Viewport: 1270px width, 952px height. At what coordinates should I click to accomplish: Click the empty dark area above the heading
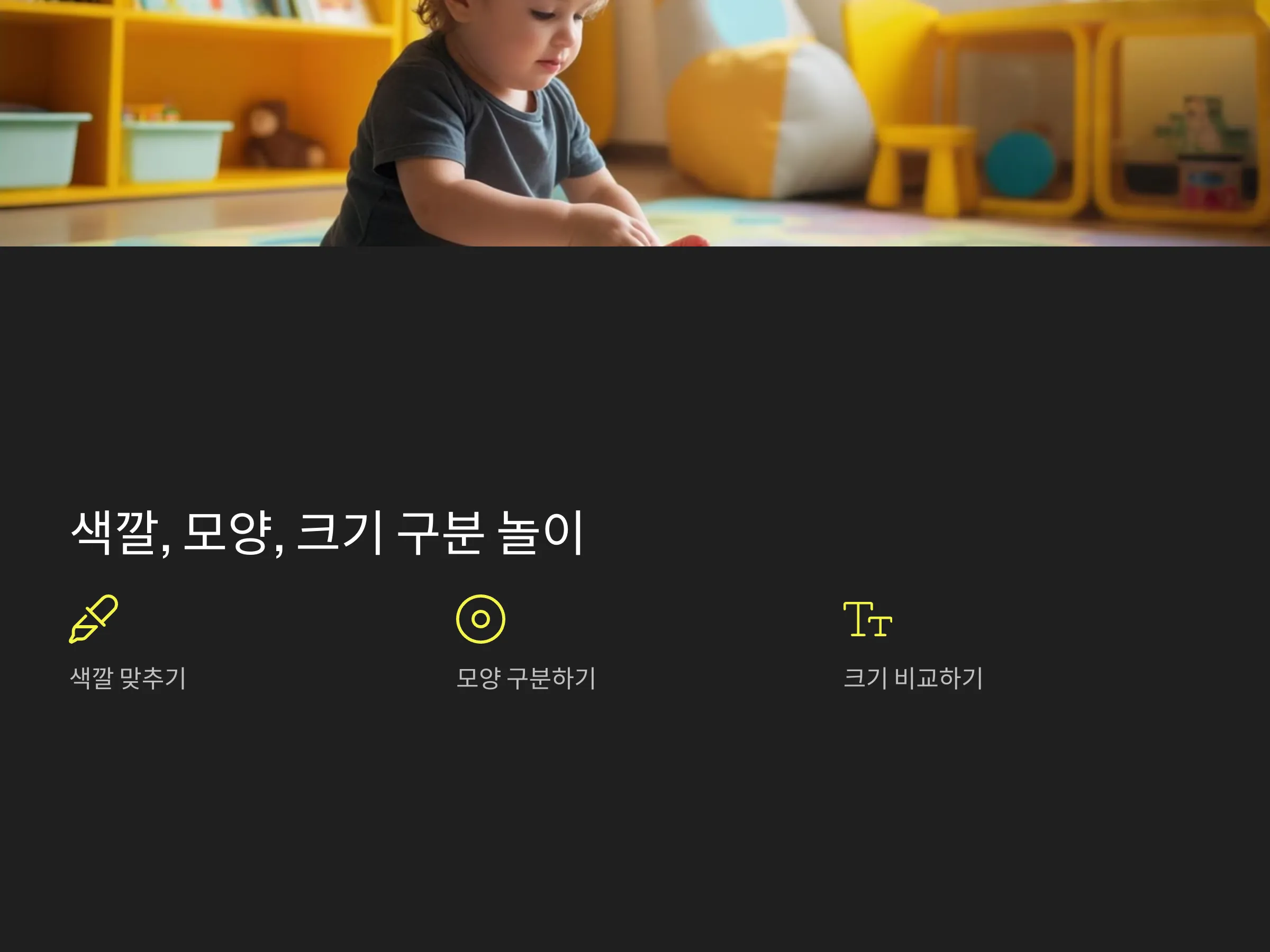[x=635, y=373]
